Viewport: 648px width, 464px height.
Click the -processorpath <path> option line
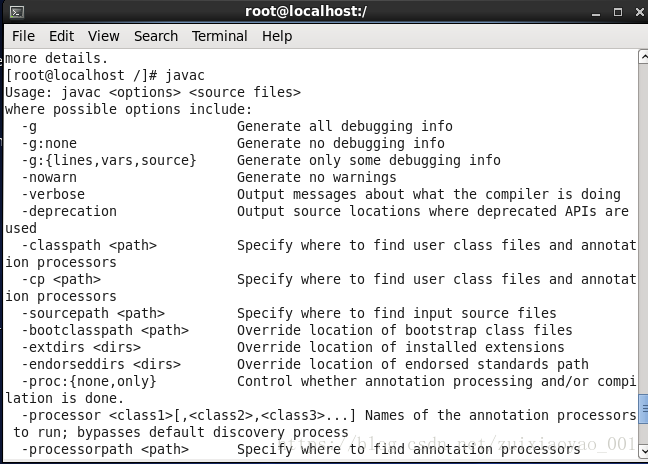pyautogui.click(x=301, y=449)
